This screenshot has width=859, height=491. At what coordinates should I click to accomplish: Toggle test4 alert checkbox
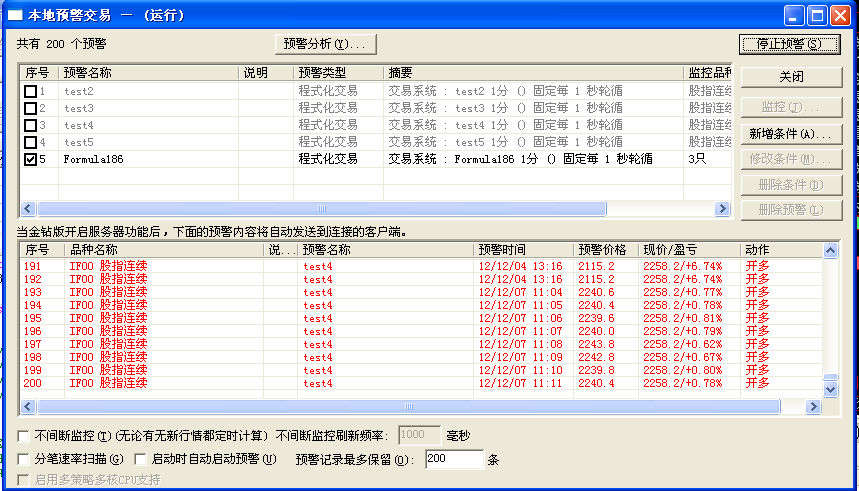click(31, 125)
